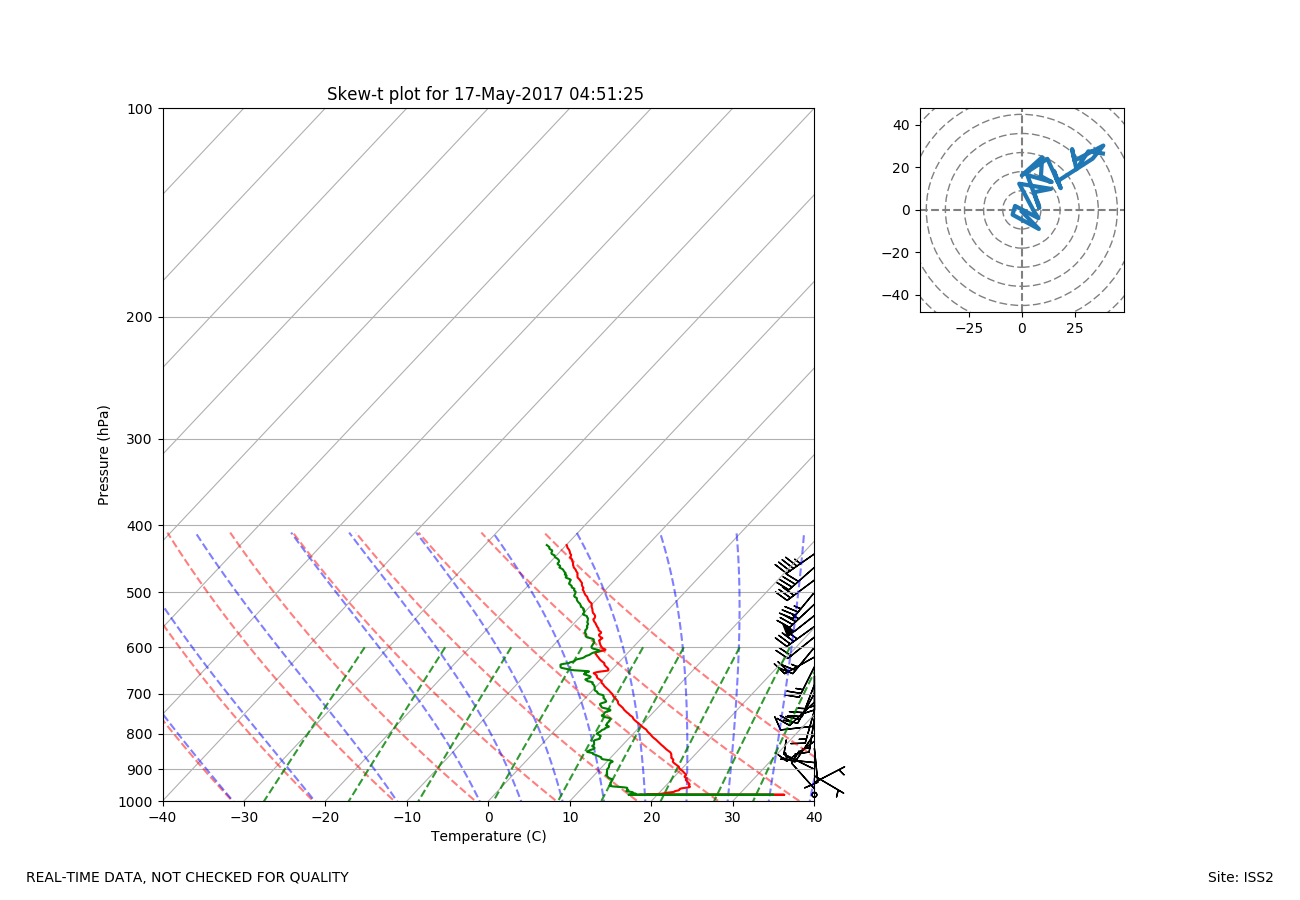Pick the 800 pressure tick label
Viewport: 1300px width, 900px height.
click(141, 734)
